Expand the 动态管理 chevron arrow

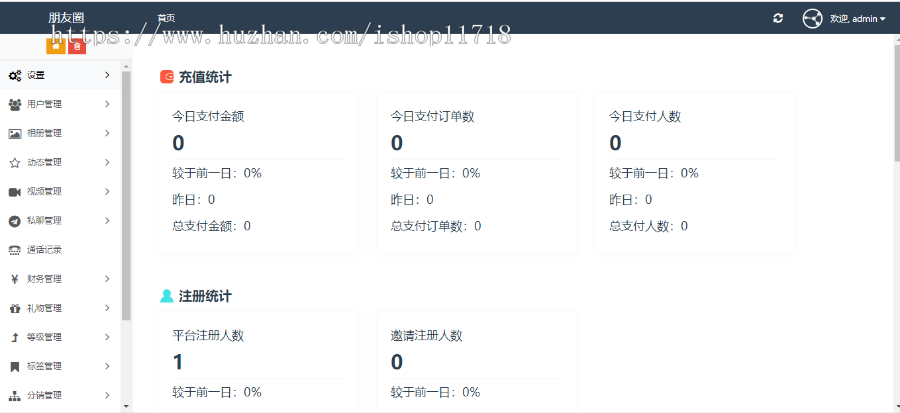pos(107,163)
